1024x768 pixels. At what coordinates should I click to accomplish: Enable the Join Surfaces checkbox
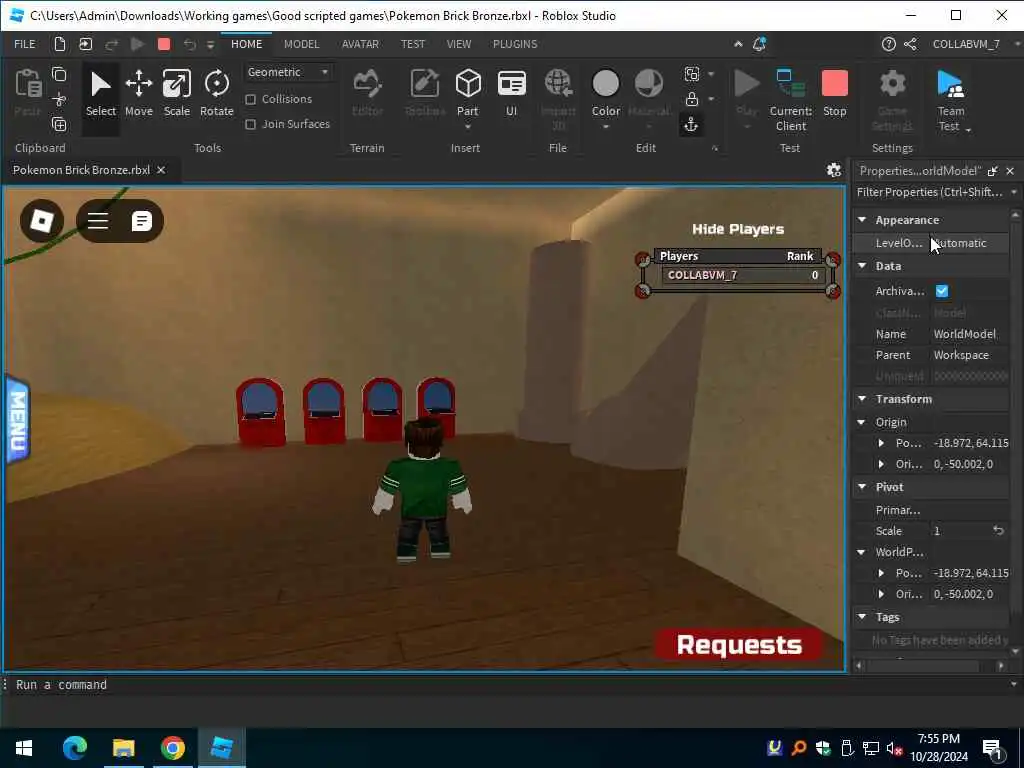pyautogui.click(x=250, y=124)
